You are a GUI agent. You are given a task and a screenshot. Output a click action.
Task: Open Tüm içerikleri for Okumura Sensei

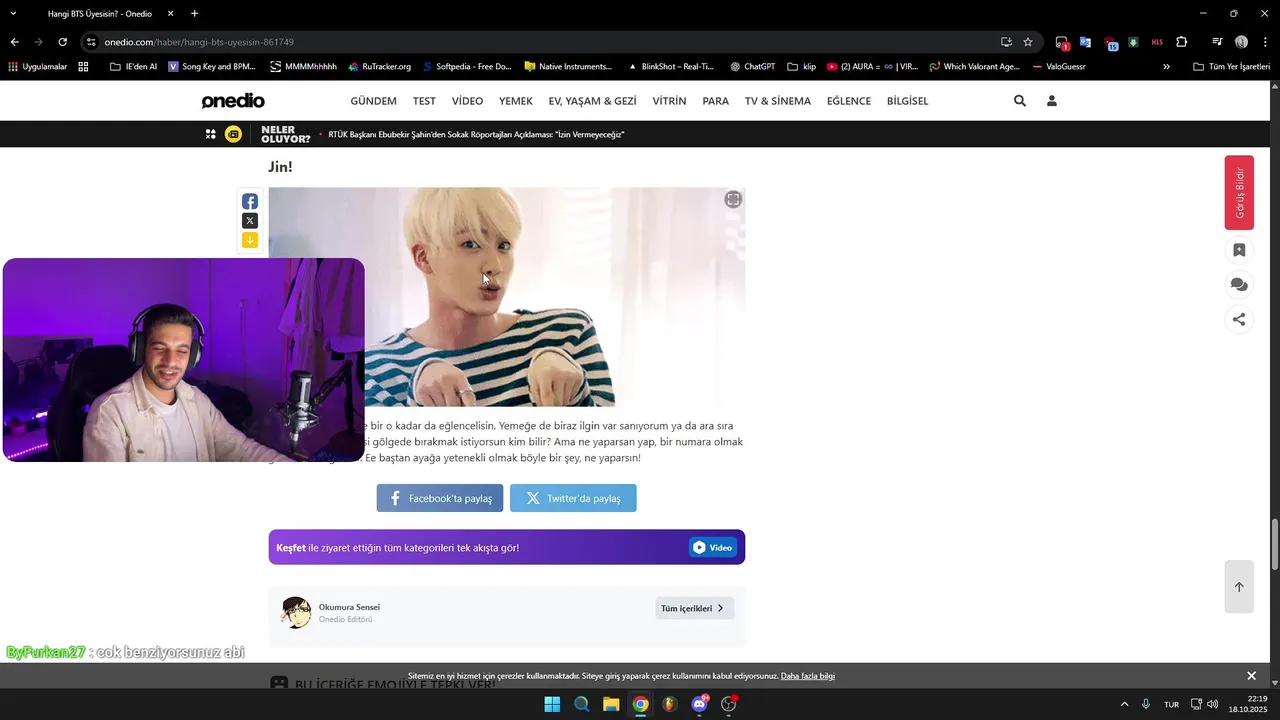pos(694,608)
